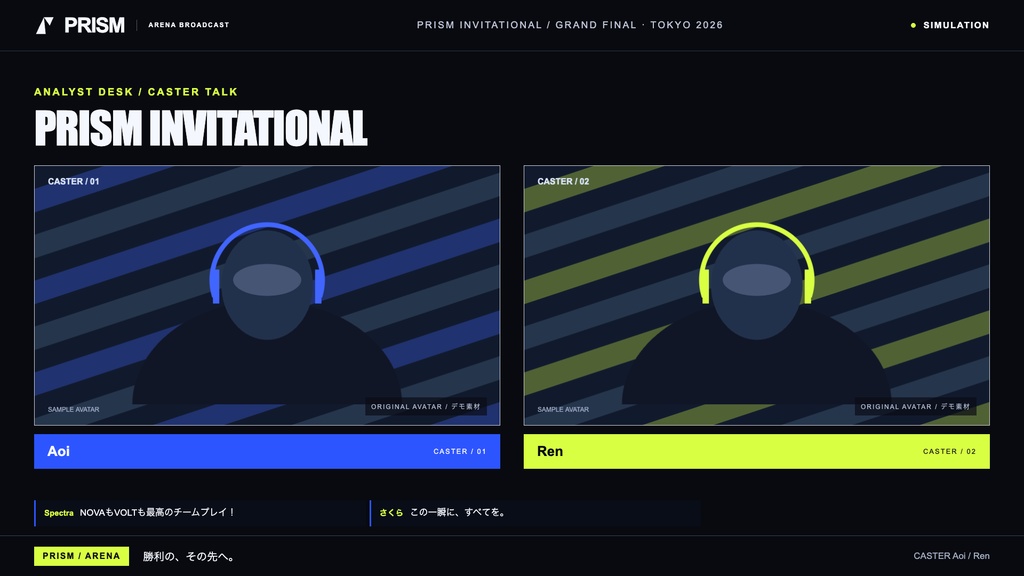
Task: Click the この一瞬に、すべてを。 chat message
Action: (458, 513)
